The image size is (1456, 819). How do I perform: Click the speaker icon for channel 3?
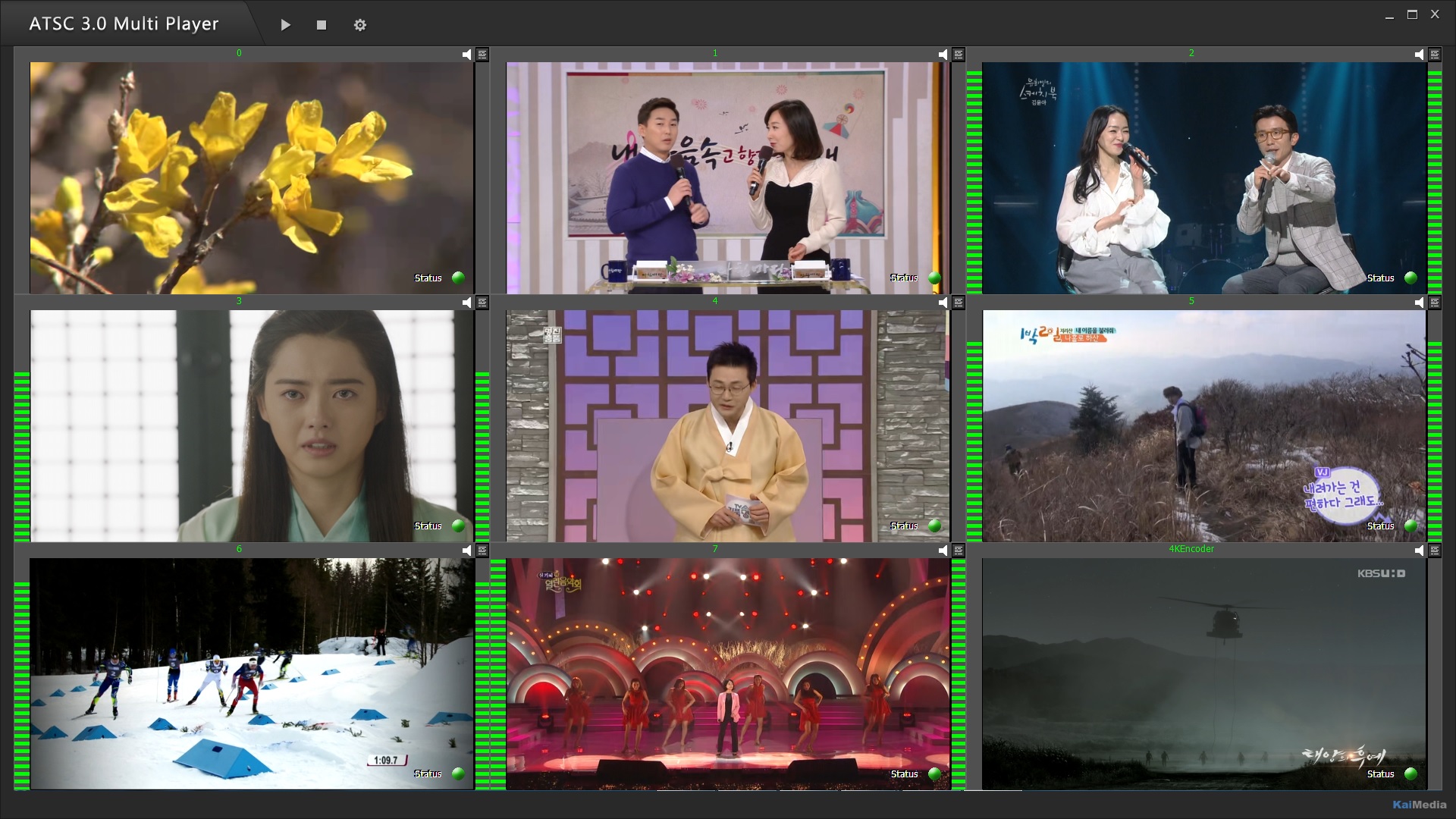pyautogui.click(x=467, y=303)
